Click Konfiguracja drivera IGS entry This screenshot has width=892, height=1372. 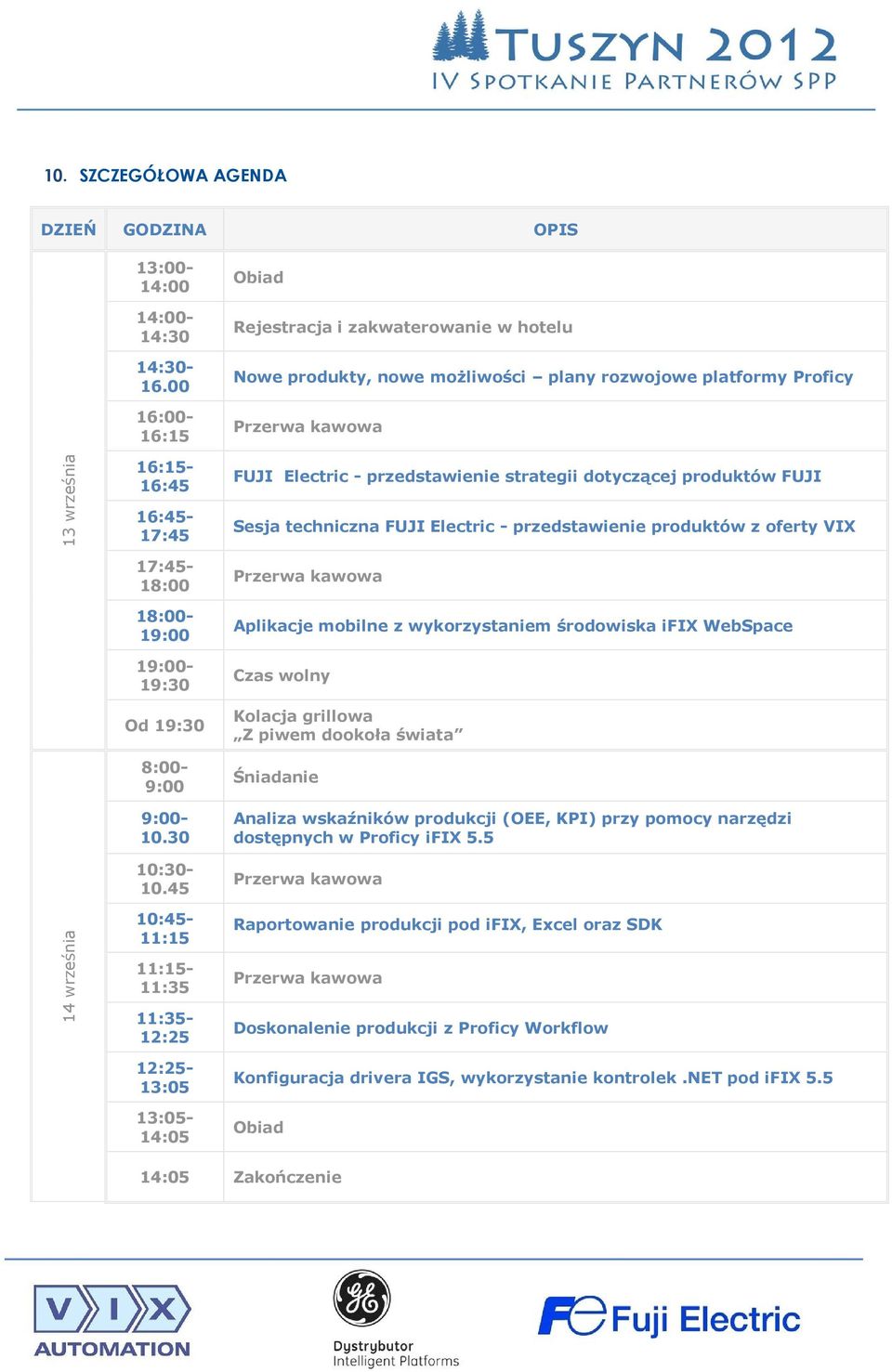[x=532, y=1078]
